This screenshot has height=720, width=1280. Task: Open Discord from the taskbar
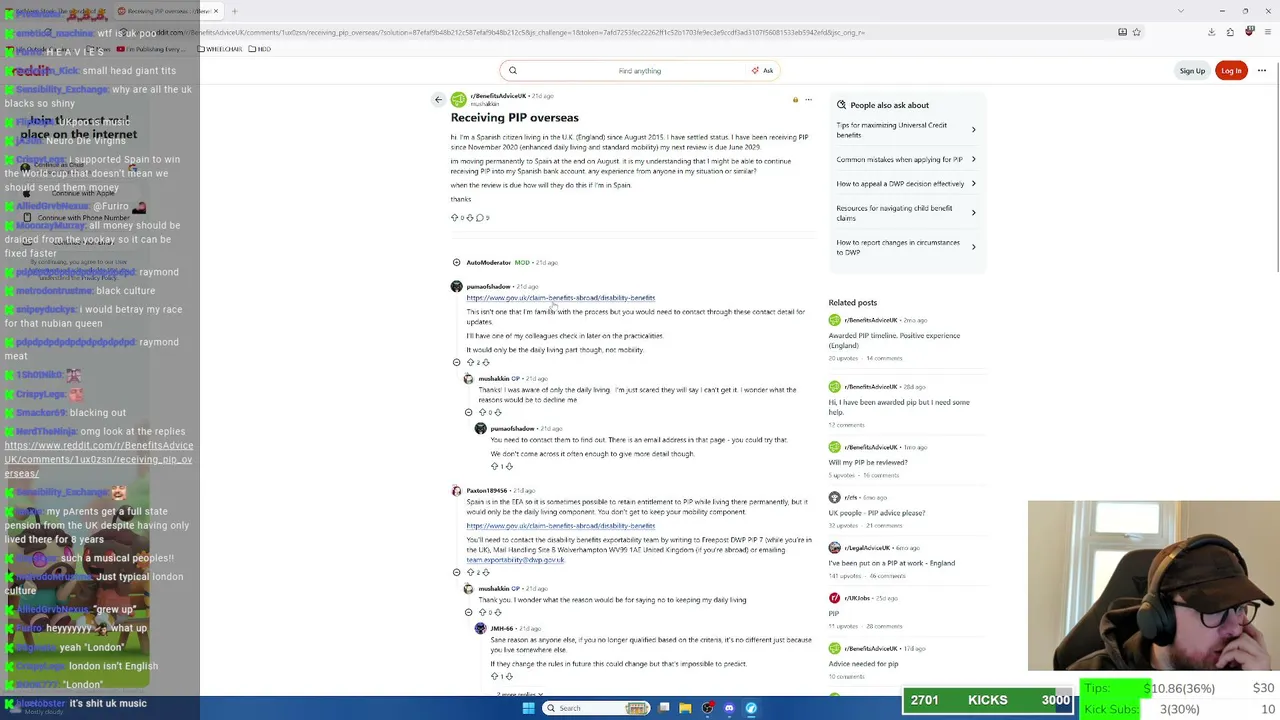(x=729, y=708)
